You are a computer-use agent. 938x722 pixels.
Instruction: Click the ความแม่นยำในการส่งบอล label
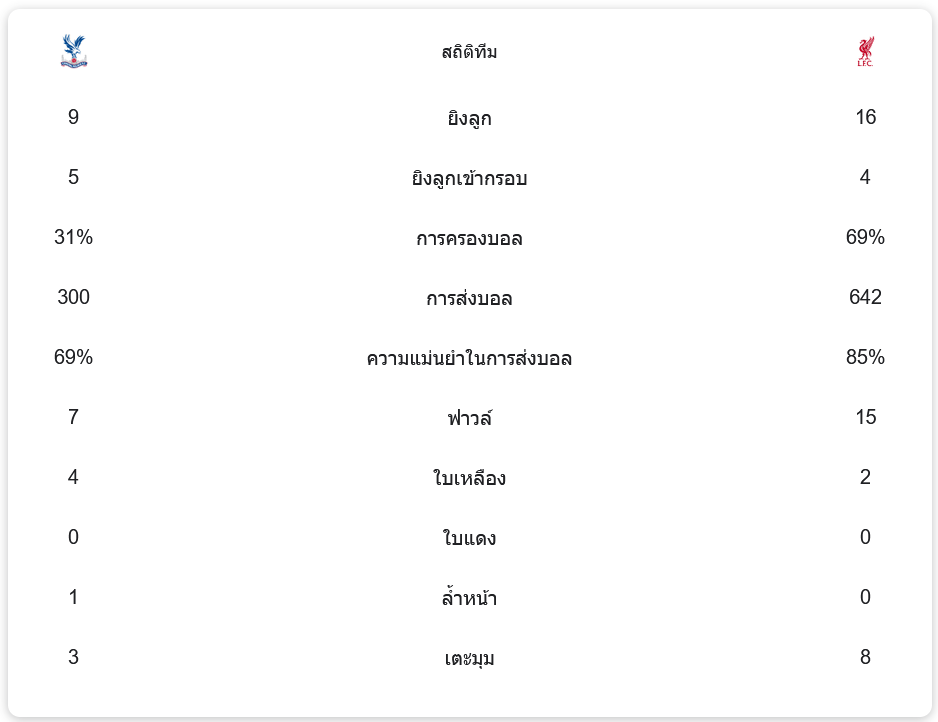click(469, 358)
